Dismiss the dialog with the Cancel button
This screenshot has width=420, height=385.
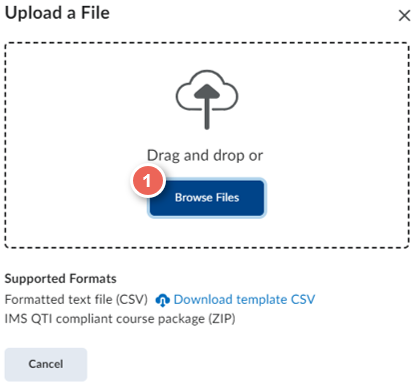[46, 364]
